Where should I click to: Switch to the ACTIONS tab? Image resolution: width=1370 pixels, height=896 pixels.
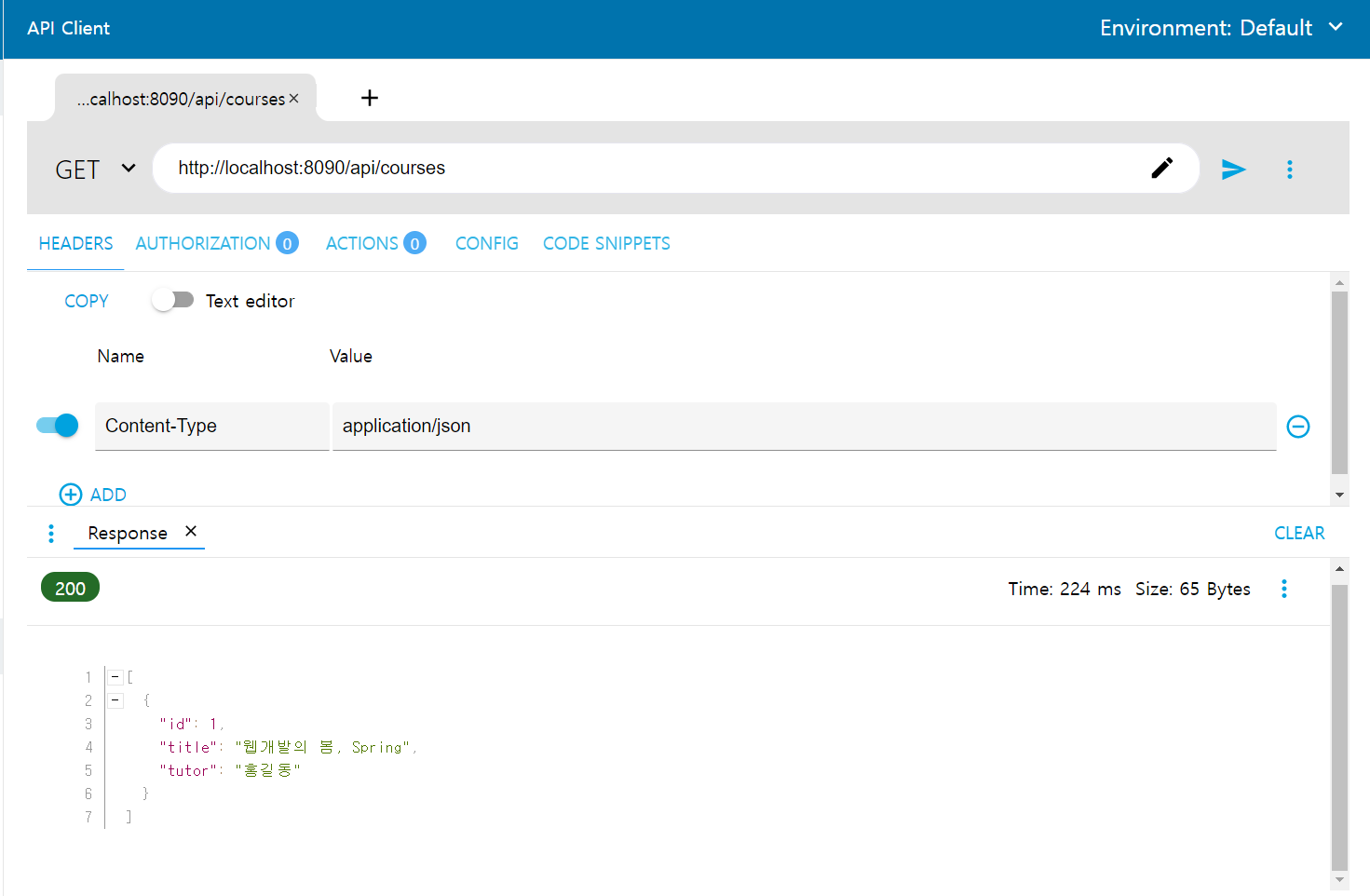(x=375, y=243)
